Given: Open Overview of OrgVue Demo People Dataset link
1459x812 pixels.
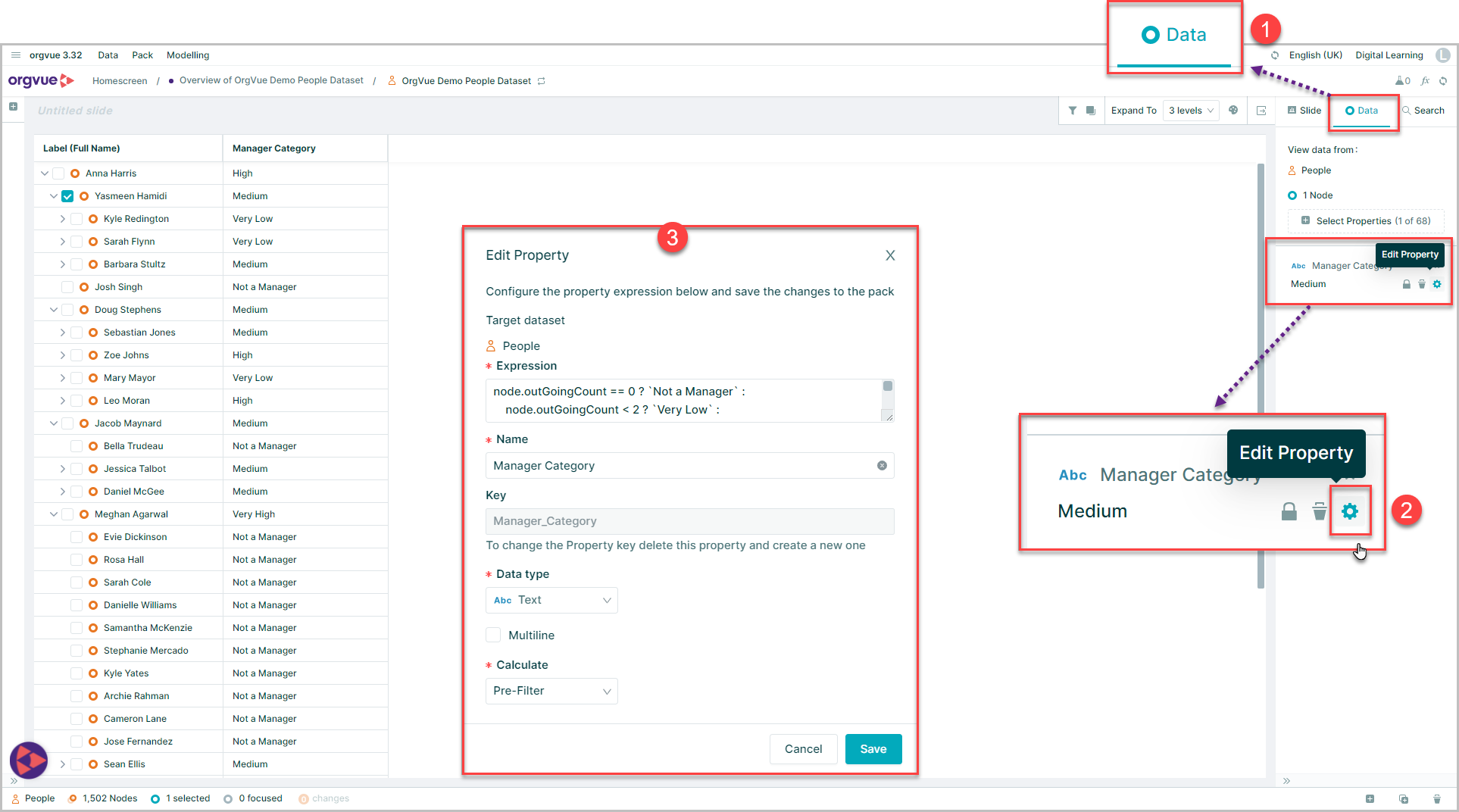Looking at the screenshot, I should 271,80.
